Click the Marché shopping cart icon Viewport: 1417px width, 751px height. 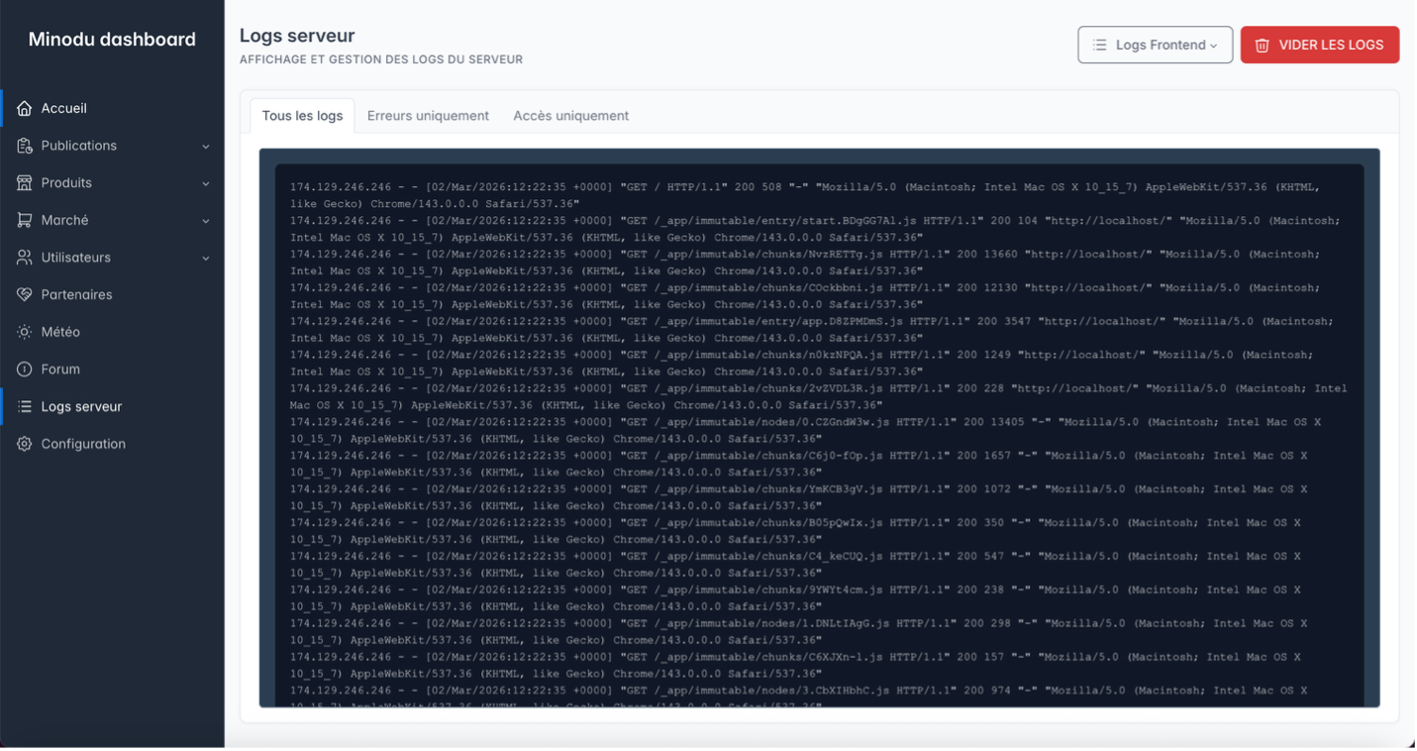pyautogui.click(x=24, y=220)
